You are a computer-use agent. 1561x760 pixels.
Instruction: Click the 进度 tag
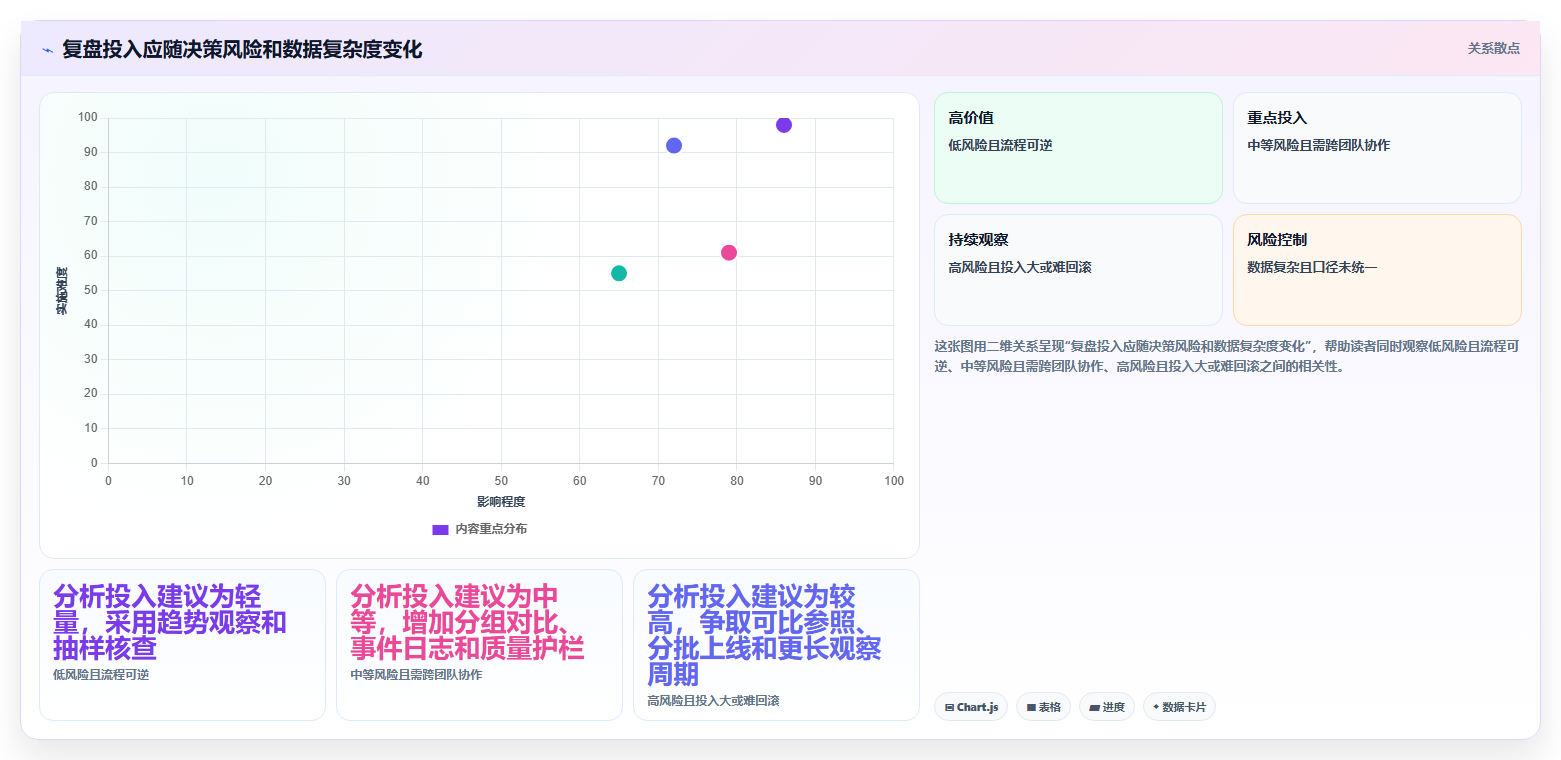1107,707
